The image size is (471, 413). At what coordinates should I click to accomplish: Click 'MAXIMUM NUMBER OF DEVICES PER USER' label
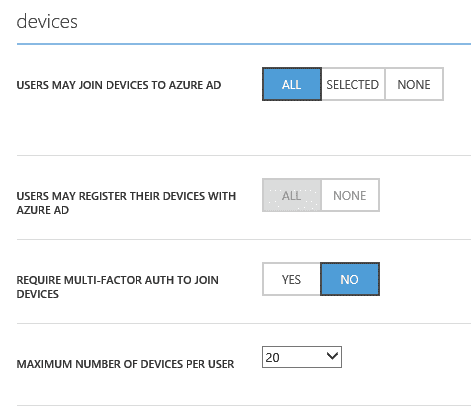(125, 364)
